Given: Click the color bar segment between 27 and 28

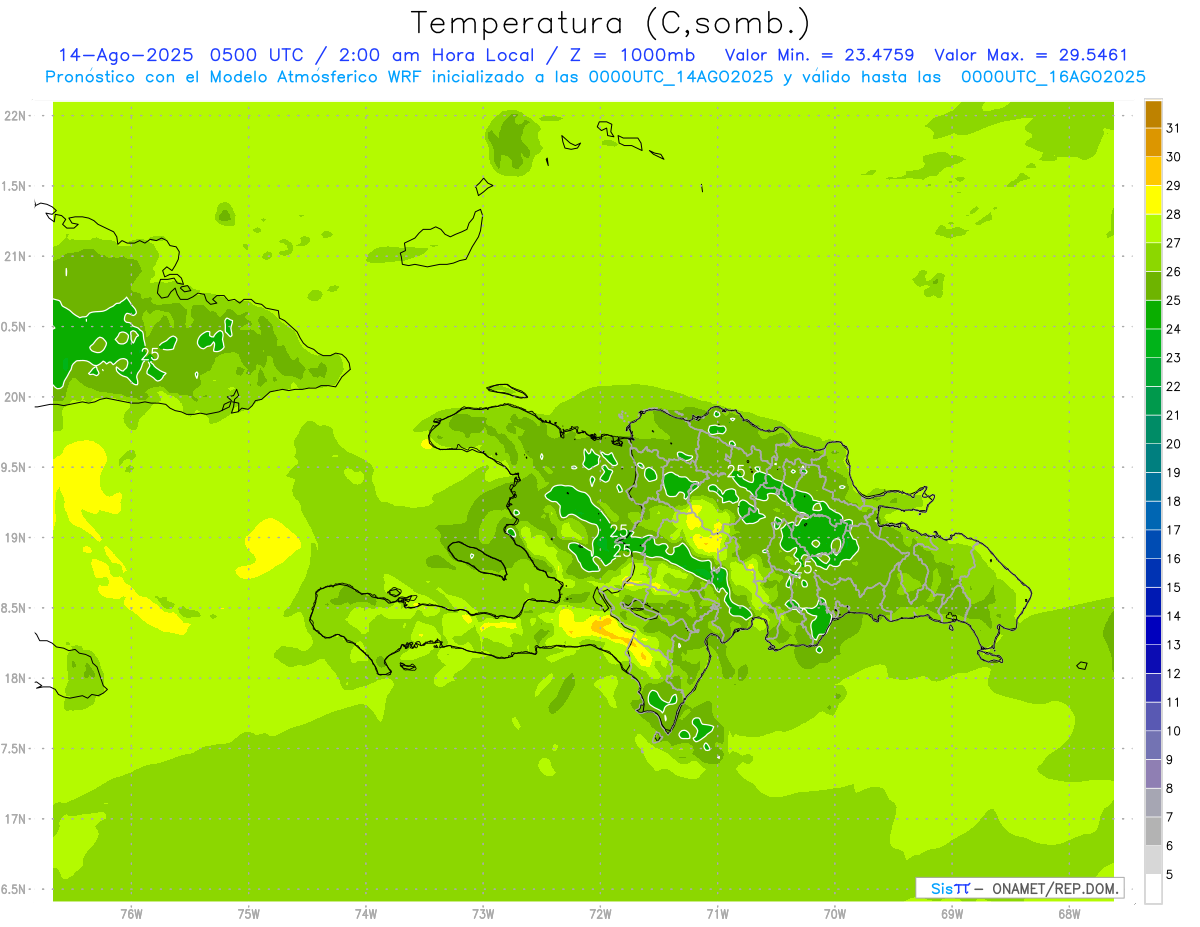Looking at the screenshot, I should (1153, 229).
